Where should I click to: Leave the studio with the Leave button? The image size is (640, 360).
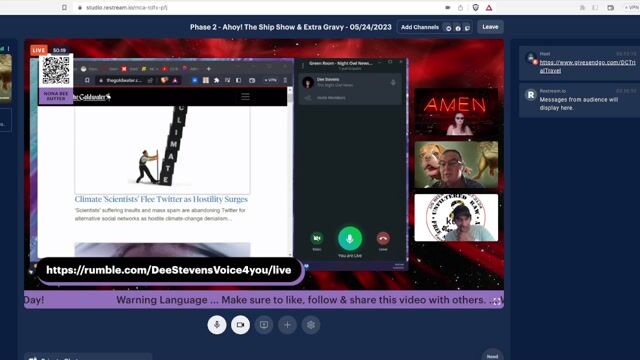click(x=490, y=27)
